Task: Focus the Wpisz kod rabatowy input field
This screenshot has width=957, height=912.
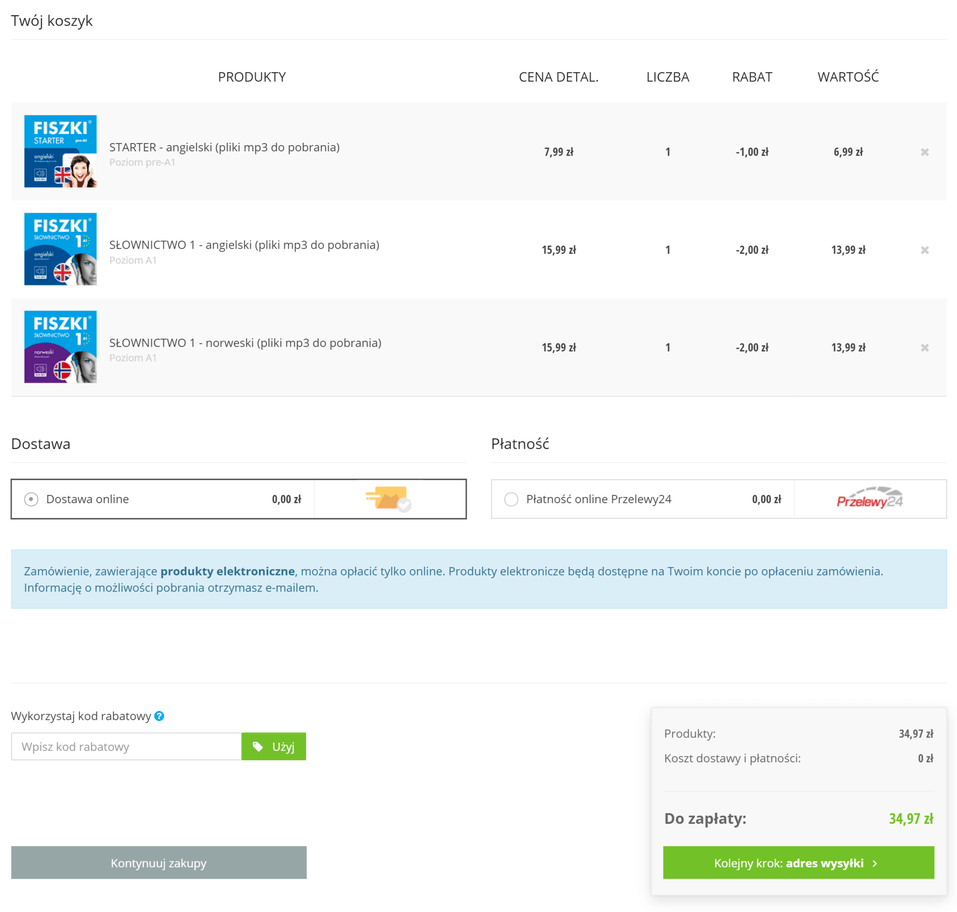Action: (x=126, y=746)
